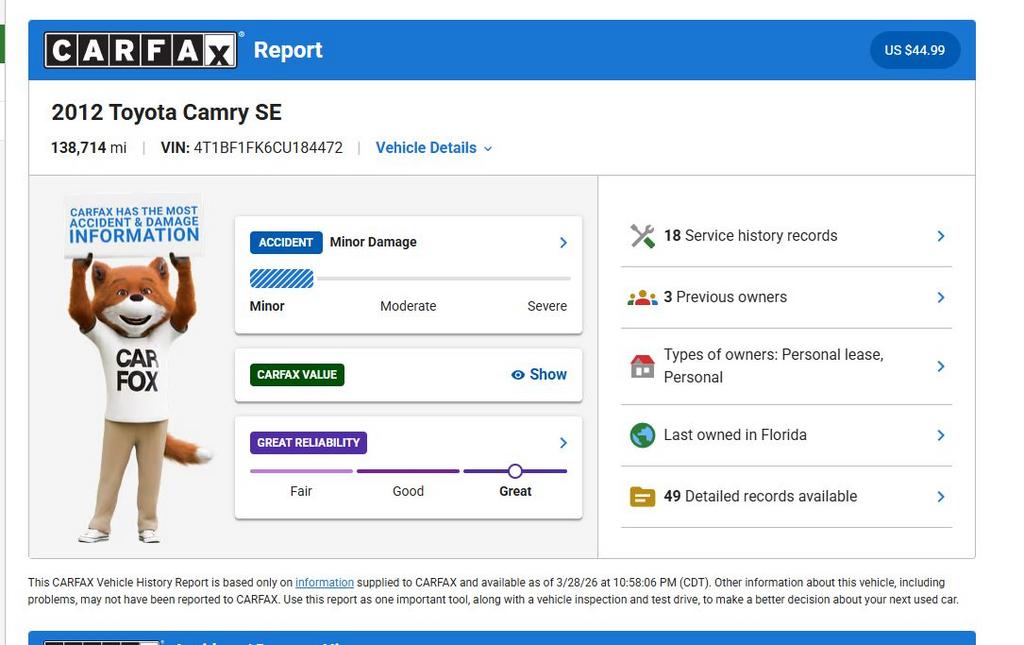Select the previous owners people icon

click(x=641, y=297)
